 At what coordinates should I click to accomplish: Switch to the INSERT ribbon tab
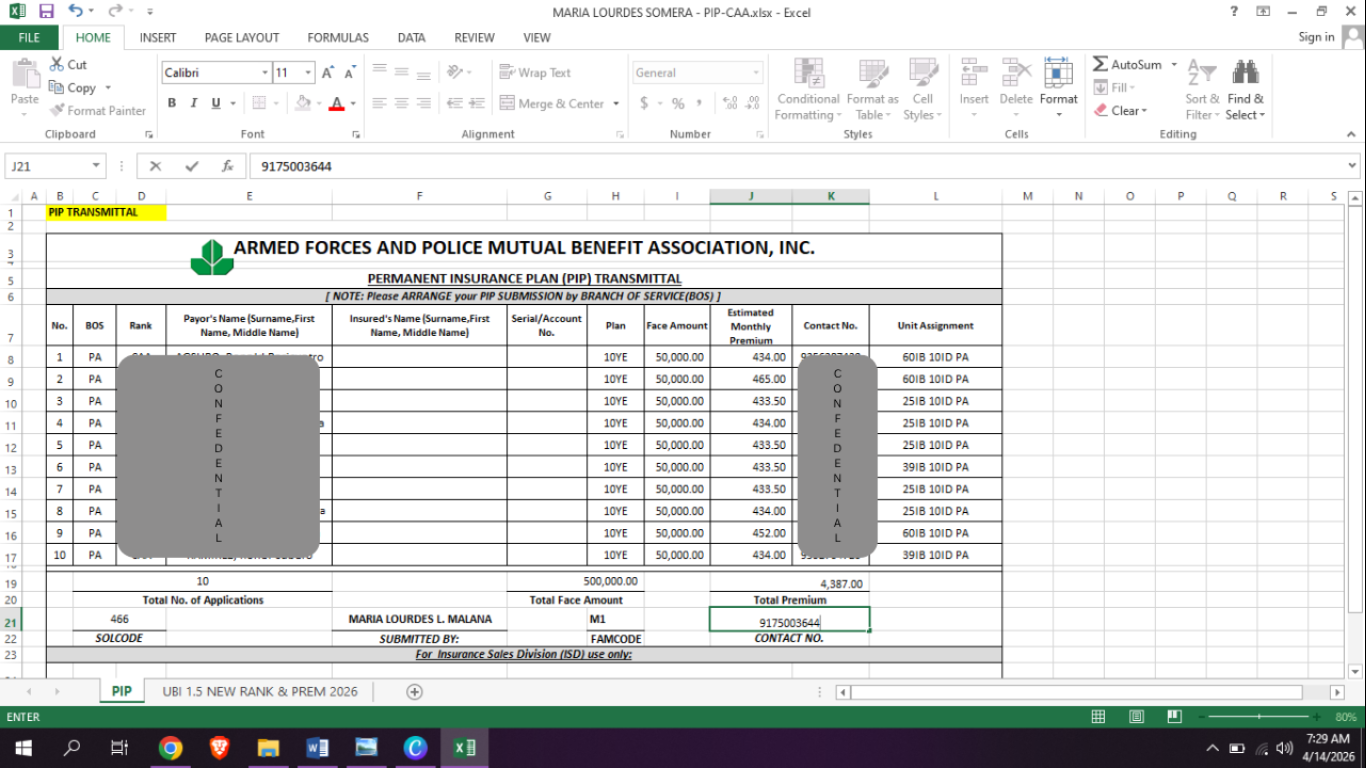[x=158, y=38]
